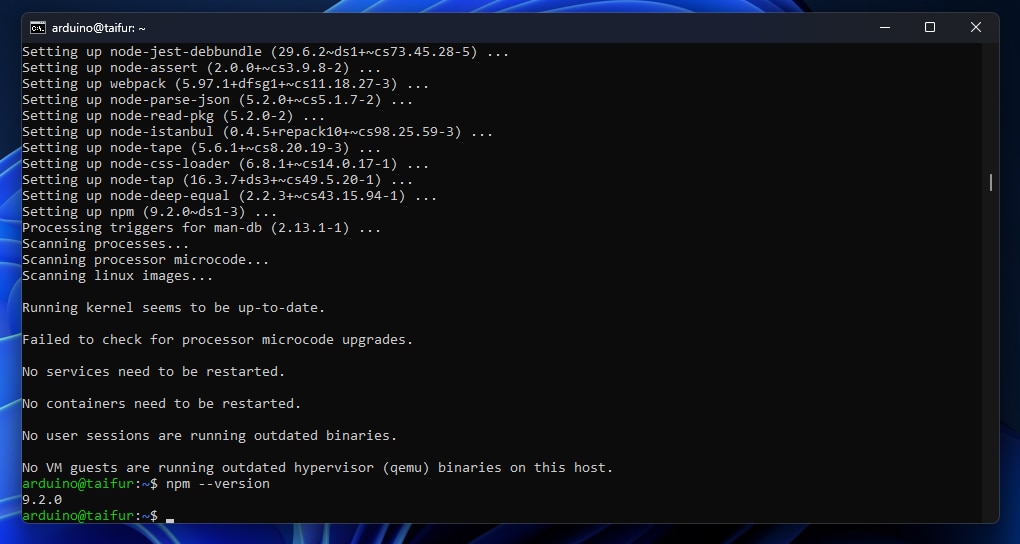Viewport: 1020px width, 544px height.
Task: Click the 'Setting up webpack' line
Action: point(225,84)
